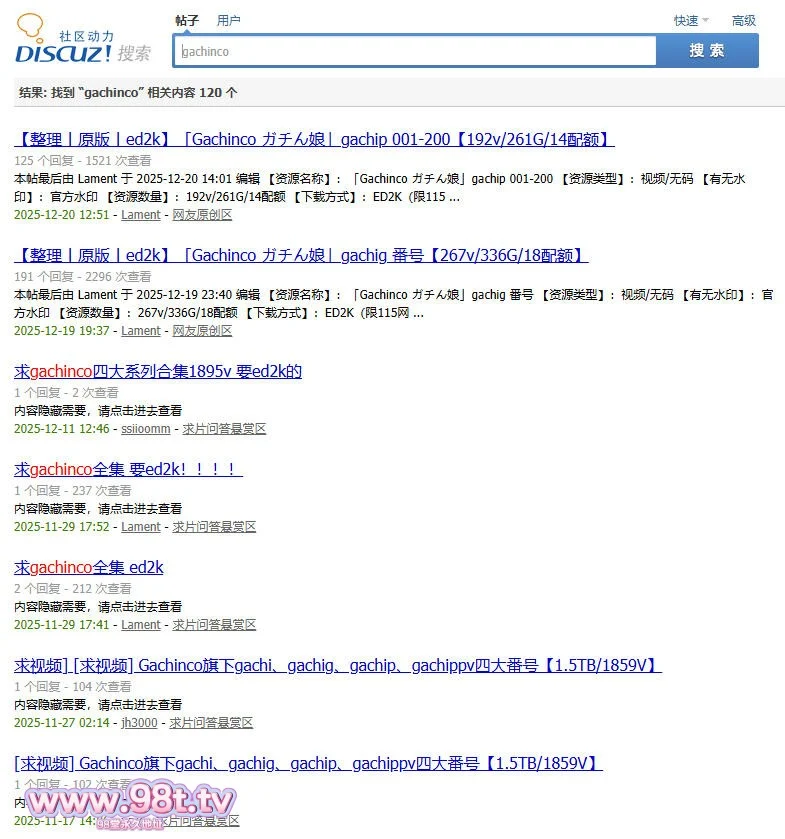Open the 高级 advanced search link
785x839 pixels.
[743, 20]
